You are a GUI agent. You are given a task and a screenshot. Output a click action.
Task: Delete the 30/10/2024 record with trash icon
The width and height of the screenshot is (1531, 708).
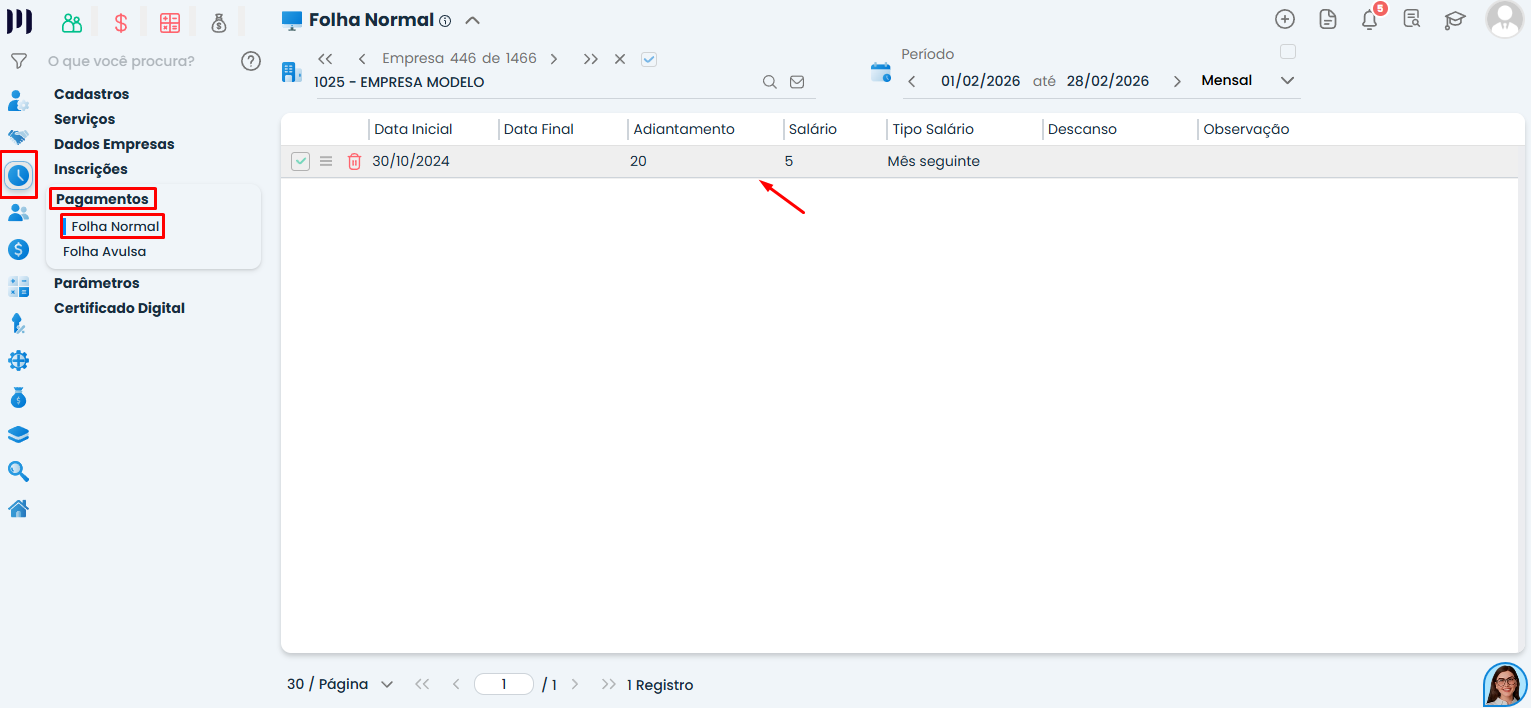[x=354, y=161]
